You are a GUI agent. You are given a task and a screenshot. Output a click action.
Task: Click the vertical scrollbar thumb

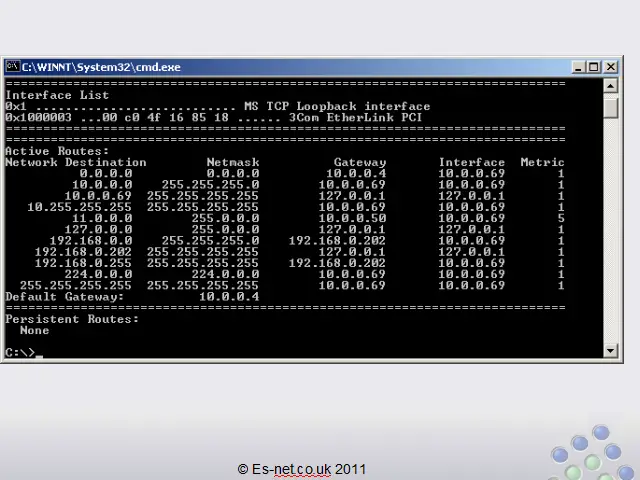(x=612, y=106)
